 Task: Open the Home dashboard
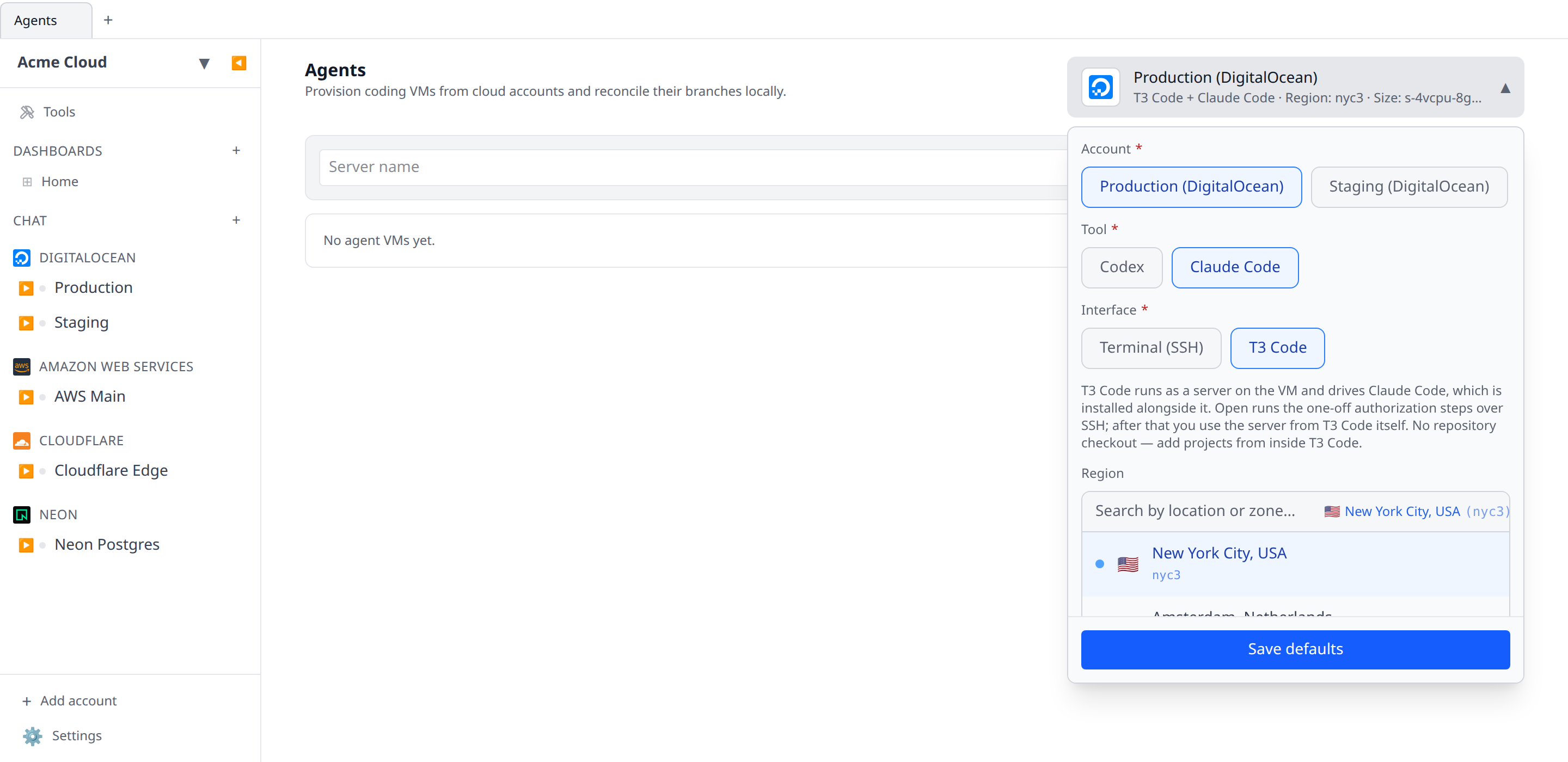[60, 182]
